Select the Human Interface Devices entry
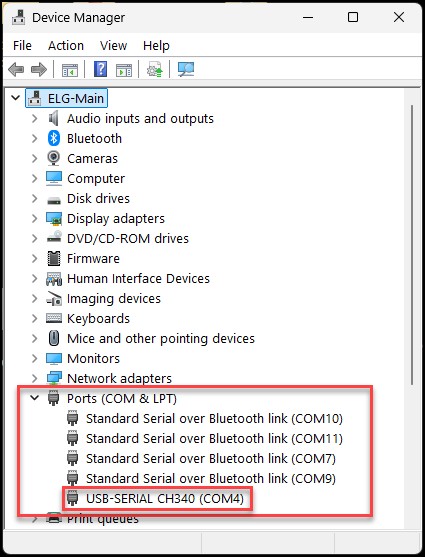The height and width of the screenshot is (557, 425). coord(138,278)
